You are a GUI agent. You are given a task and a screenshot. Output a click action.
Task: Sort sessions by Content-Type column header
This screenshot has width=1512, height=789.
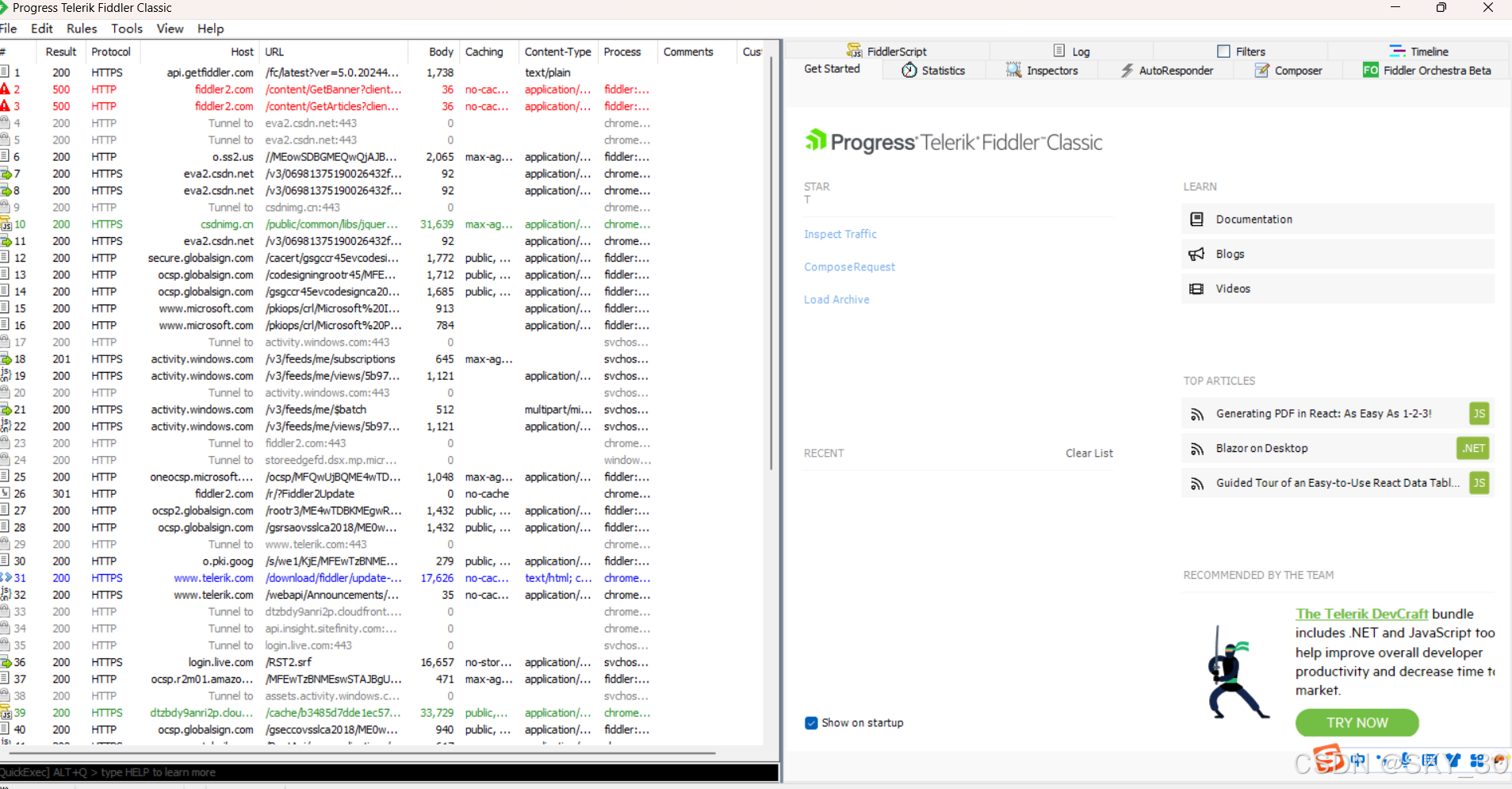tap(557, 52)
